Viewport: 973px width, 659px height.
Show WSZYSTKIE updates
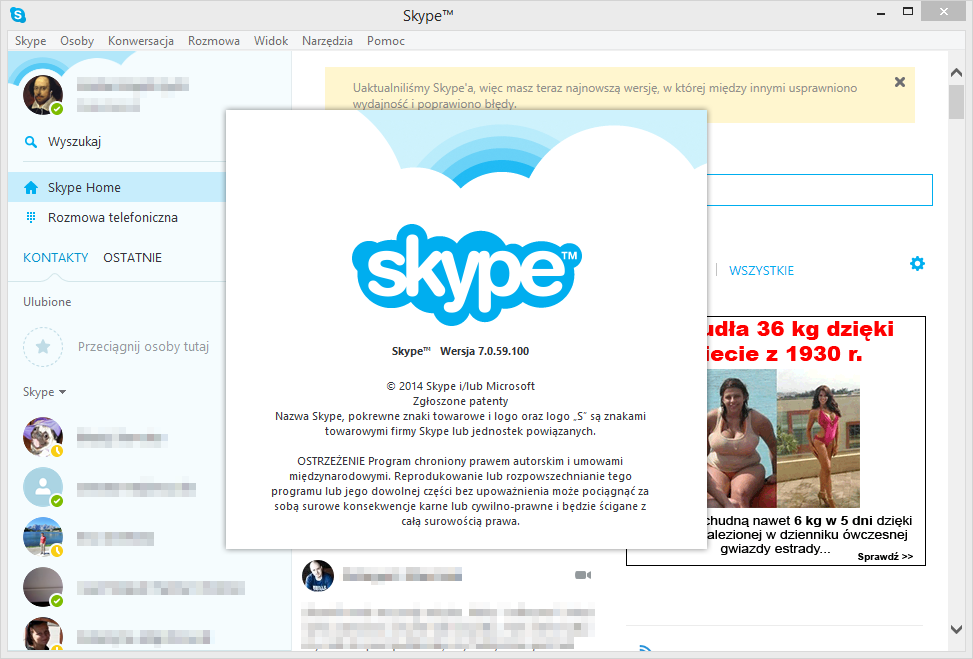(761, 271)
